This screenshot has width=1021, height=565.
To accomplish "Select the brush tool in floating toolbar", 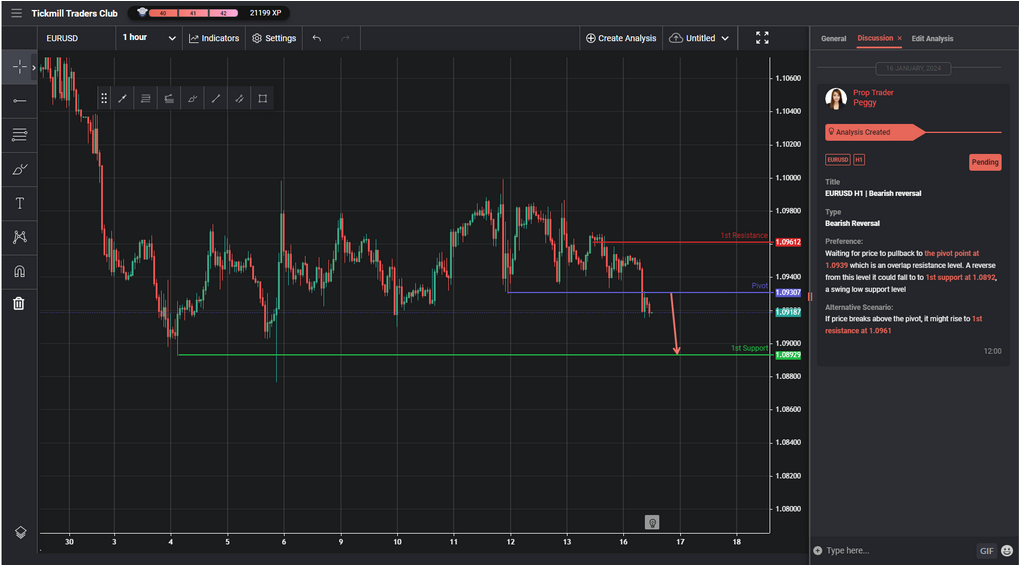I will coord(192,98).
